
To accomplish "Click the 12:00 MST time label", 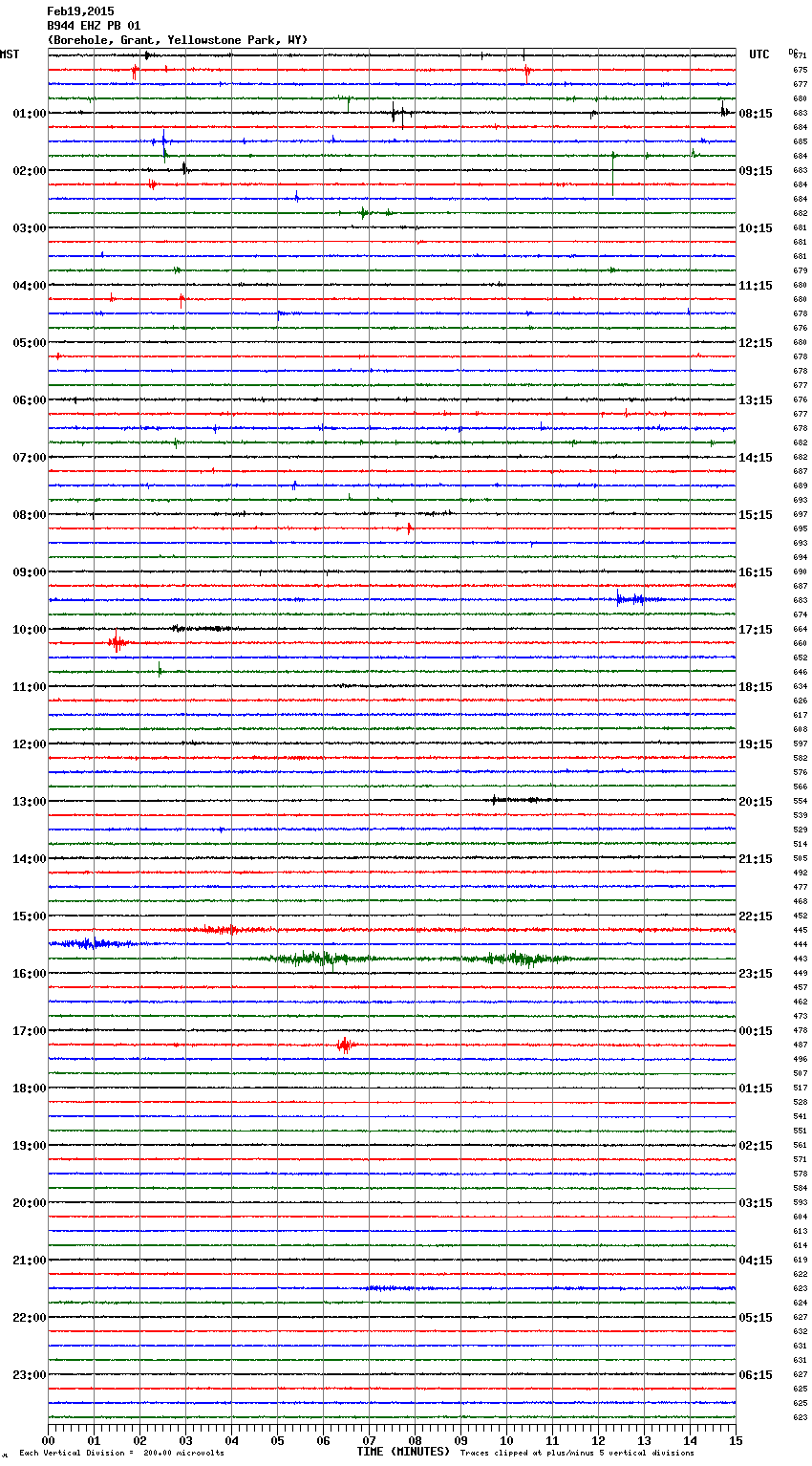I will click(30, 744).
